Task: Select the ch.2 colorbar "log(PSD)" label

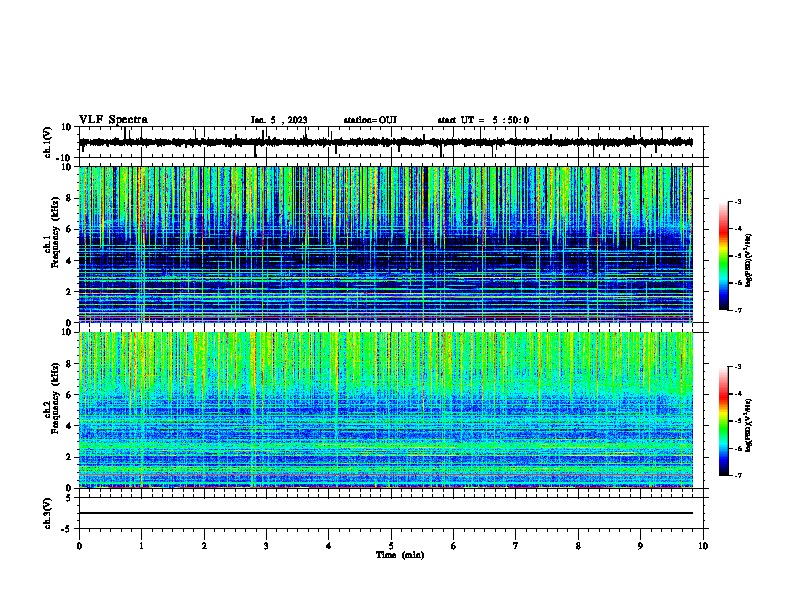Action: pos(749,425)
